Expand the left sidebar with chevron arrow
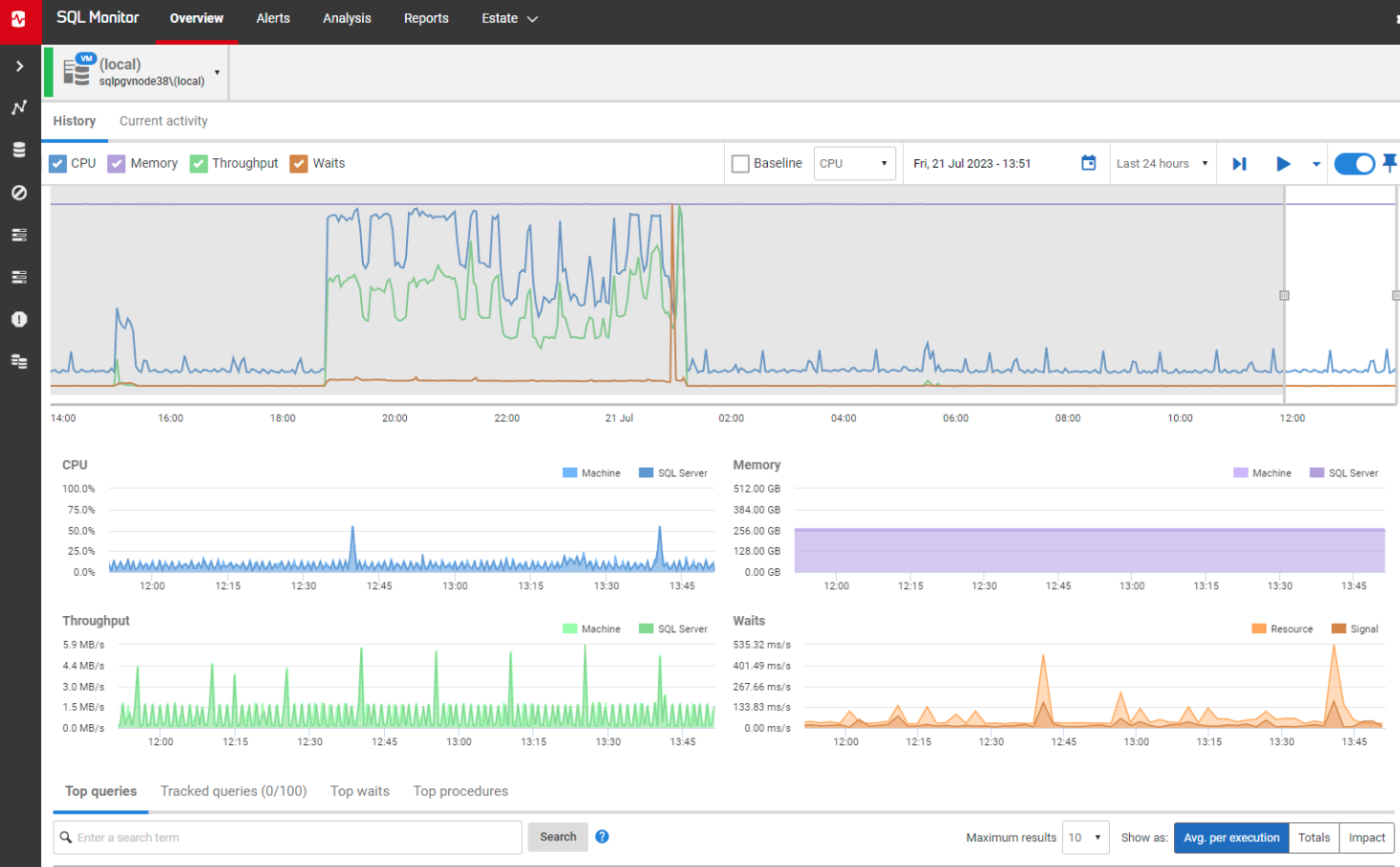Screen dimensions: 1400x867 [19, 66]
